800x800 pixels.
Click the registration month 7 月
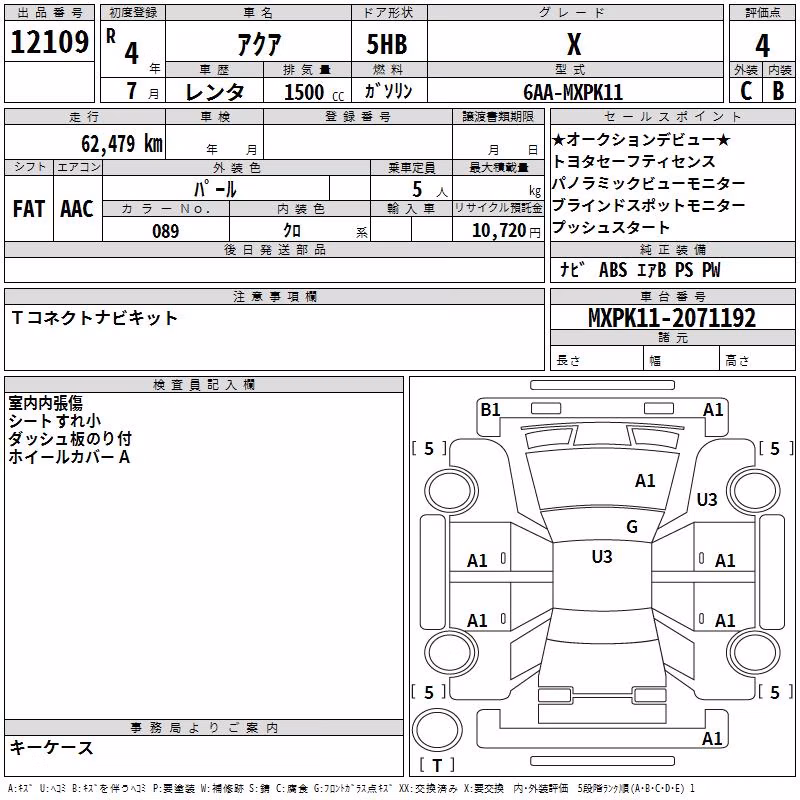[x=142, y=91]
